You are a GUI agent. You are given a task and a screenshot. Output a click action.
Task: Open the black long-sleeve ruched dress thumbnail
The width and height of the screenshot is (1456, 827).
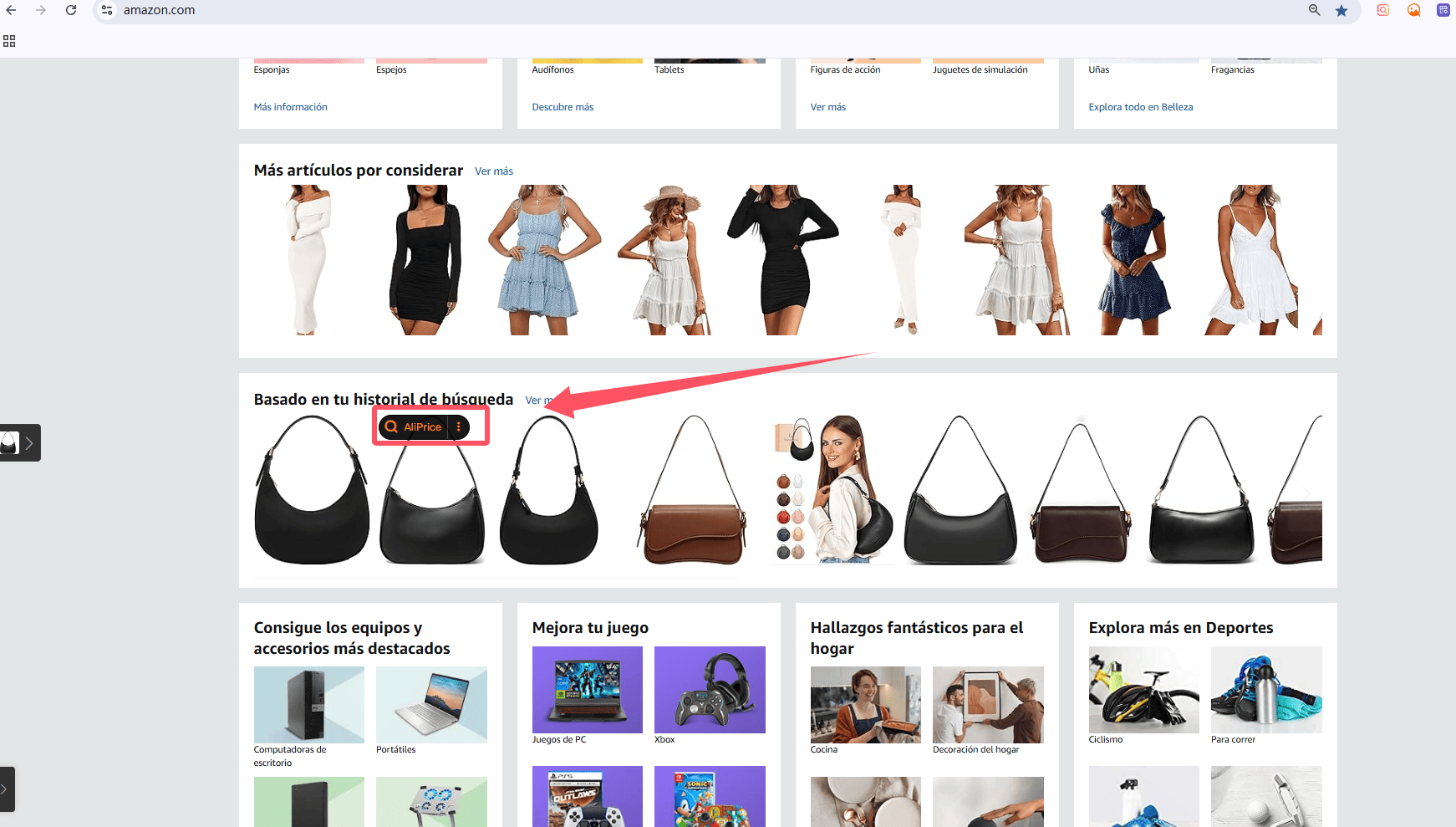point(783,260)
